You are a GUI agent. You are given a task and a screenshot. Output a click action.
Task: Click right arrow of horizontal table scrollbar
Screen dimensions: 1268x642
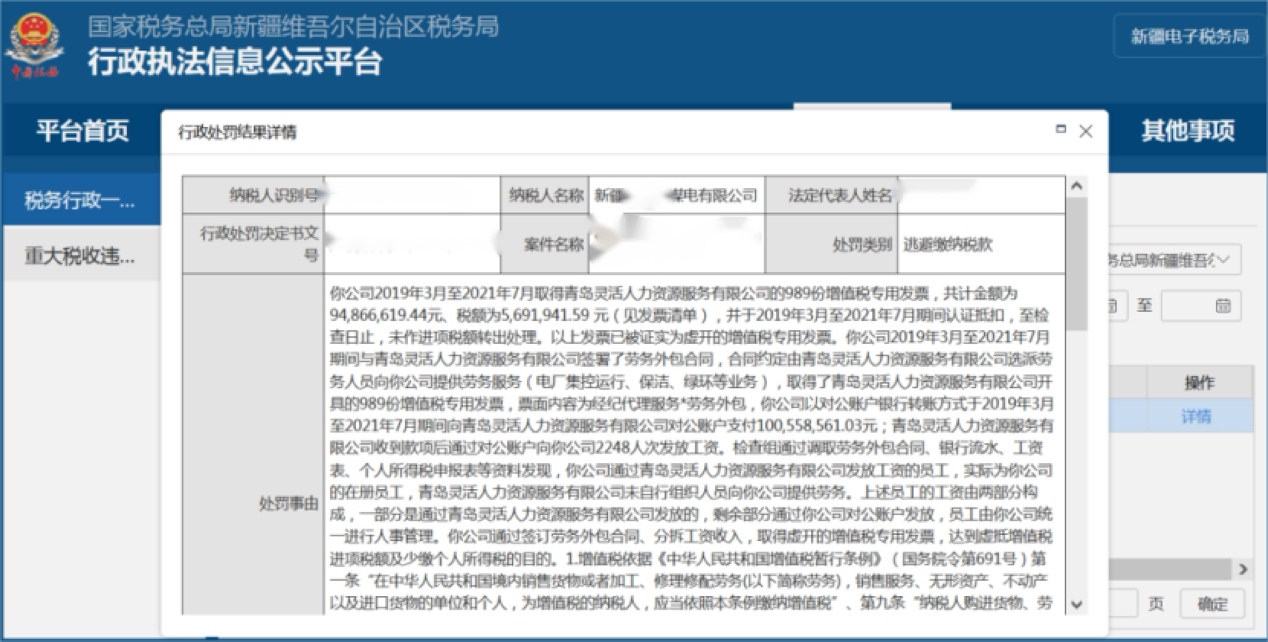pos(1243,569)
